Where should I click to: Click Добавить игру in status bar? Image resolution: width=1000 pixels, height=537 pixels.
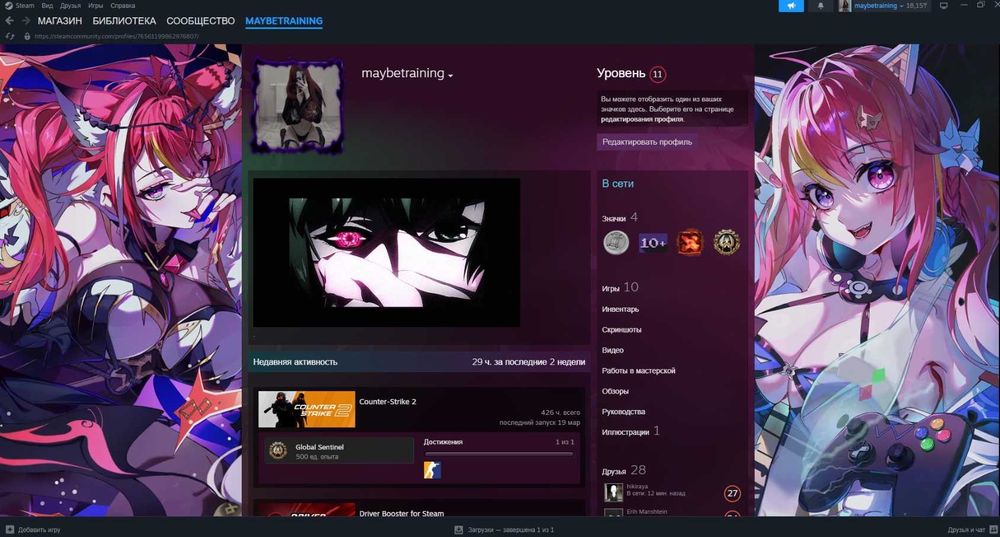[39, 530]
